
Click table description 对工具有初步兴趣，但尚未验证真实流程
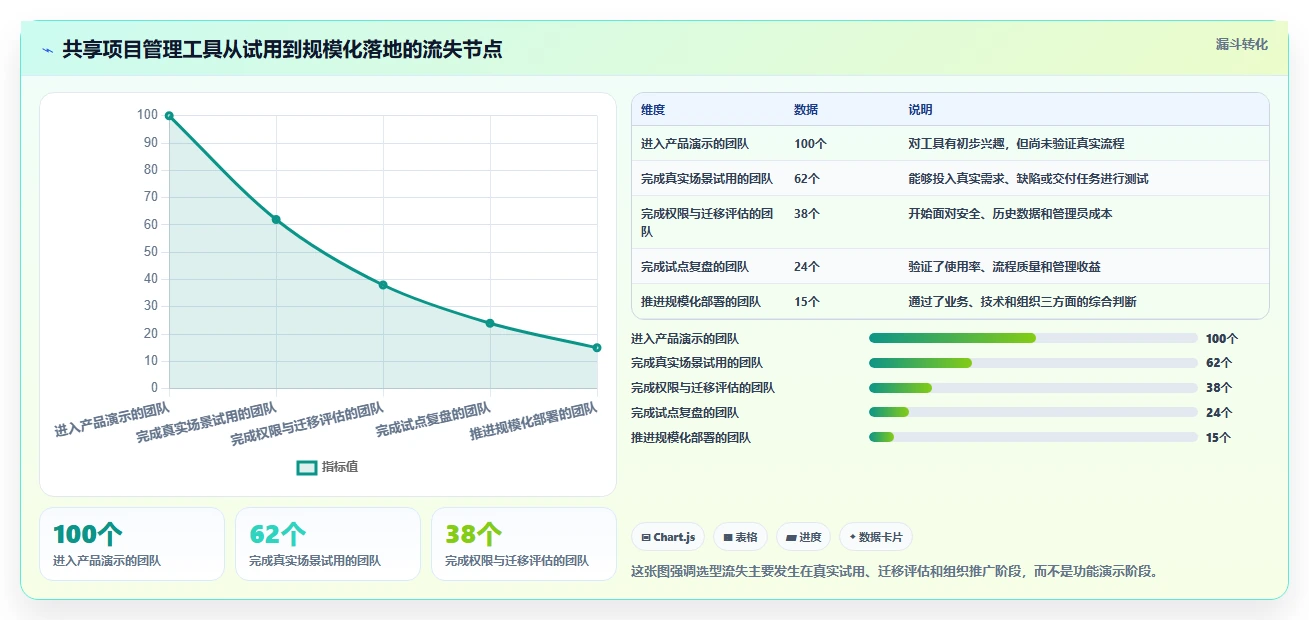coord(1016,144)
